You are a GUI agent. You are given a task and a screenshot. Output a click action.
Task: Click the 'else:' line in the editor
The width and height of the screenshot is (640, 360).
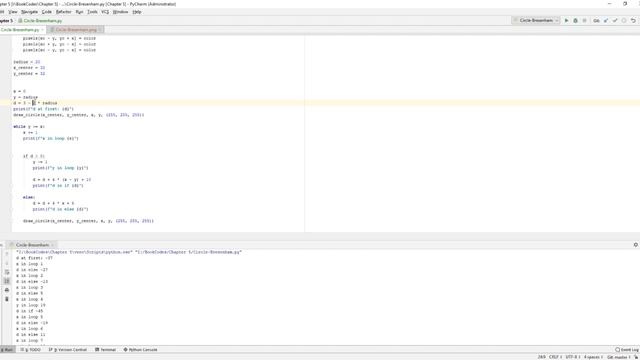[29, 197]
